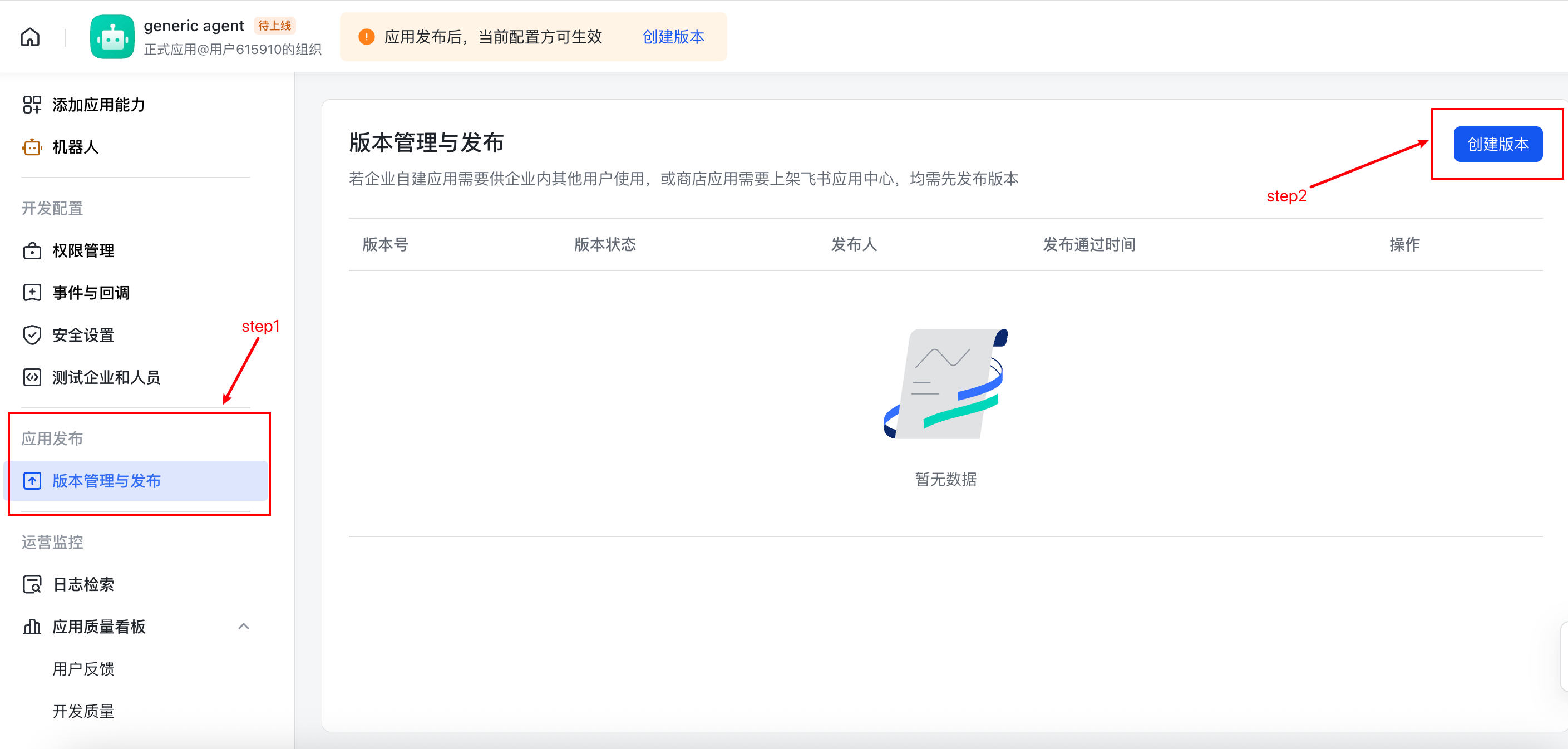The height and width of the screenshot is (749, 1568).
Task: Click the 权限管理 permissions icon
Action: point(32,251)
